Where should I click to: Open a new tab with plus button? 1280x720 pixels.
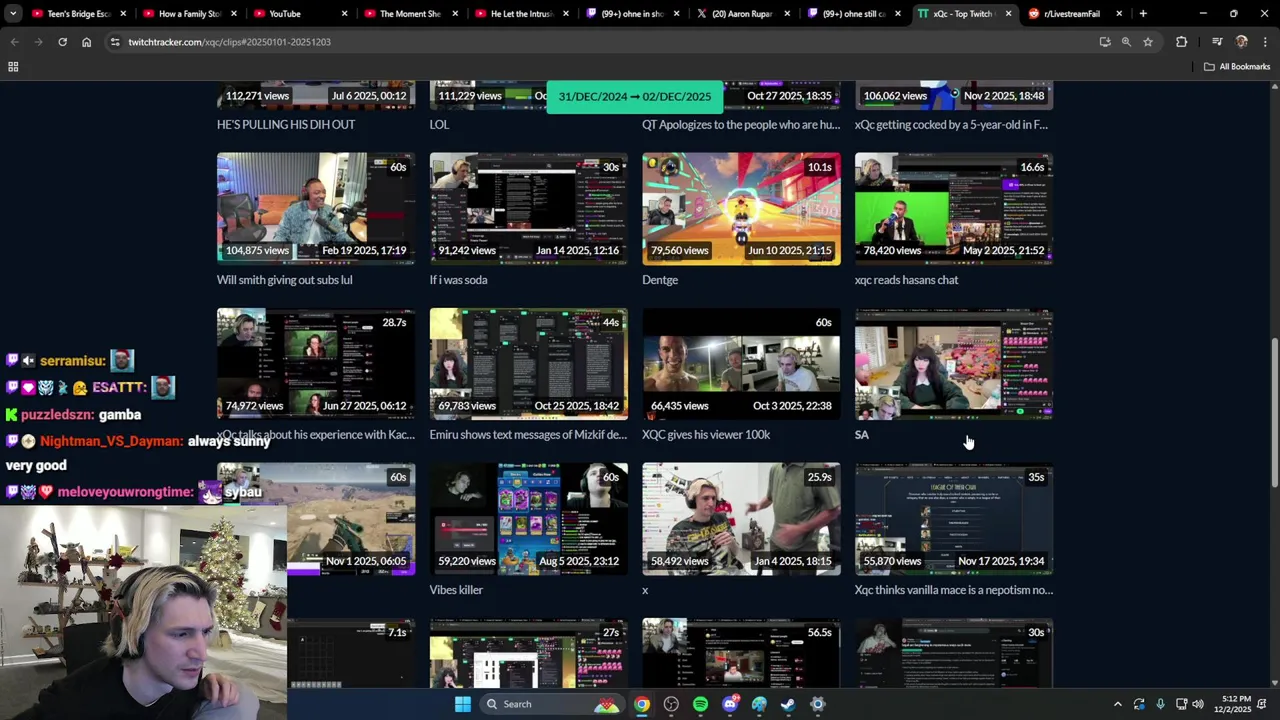point(1143,14)
